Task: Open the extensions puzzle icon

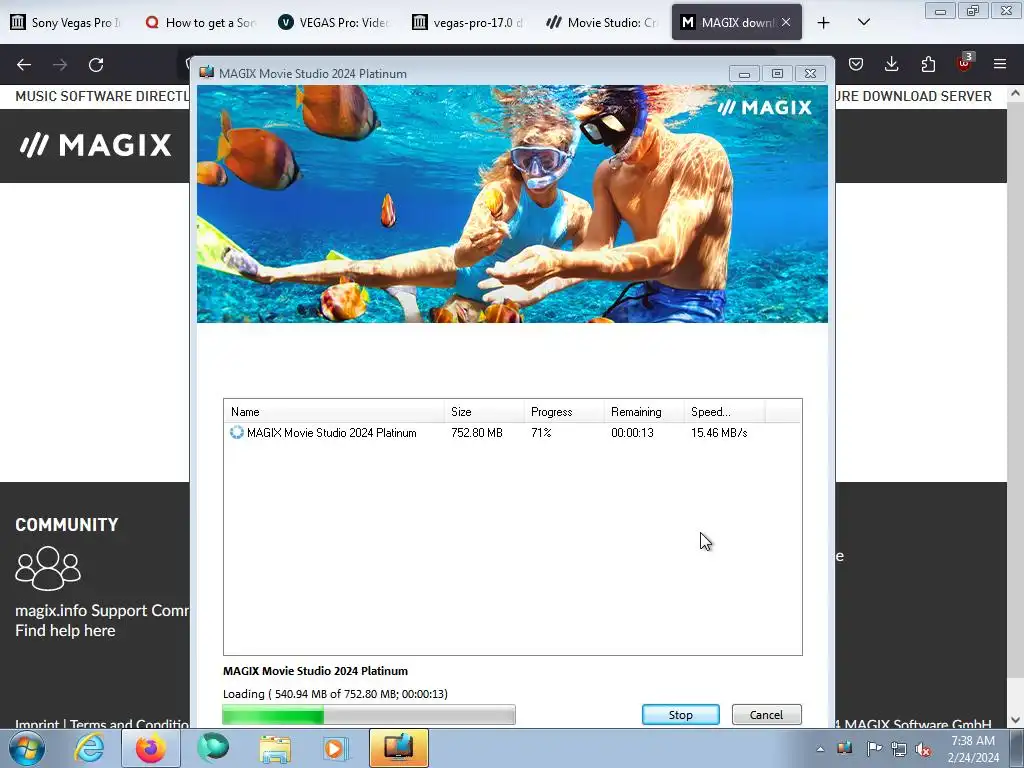Action: (x=928, y=64)
